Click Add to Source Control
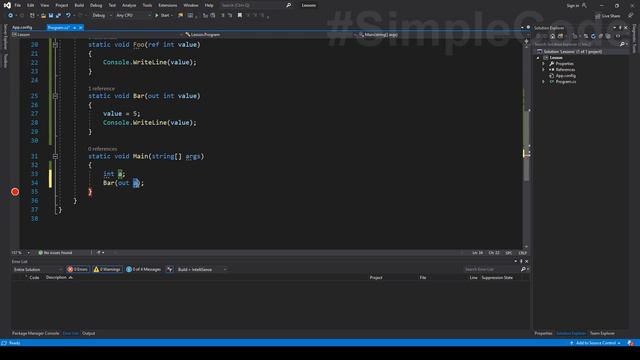 (x=595, y=343)
